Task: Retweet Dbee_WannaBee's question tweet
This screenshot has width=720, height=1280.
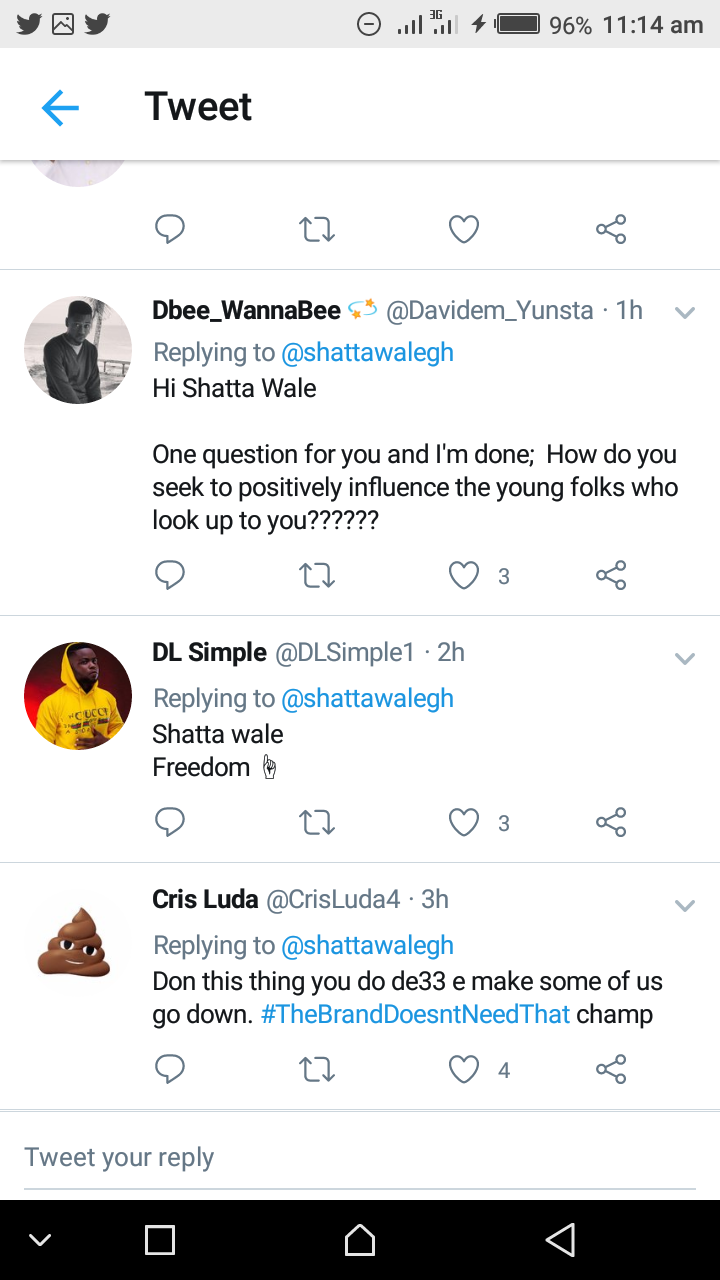Action: [x=317, y=575]
